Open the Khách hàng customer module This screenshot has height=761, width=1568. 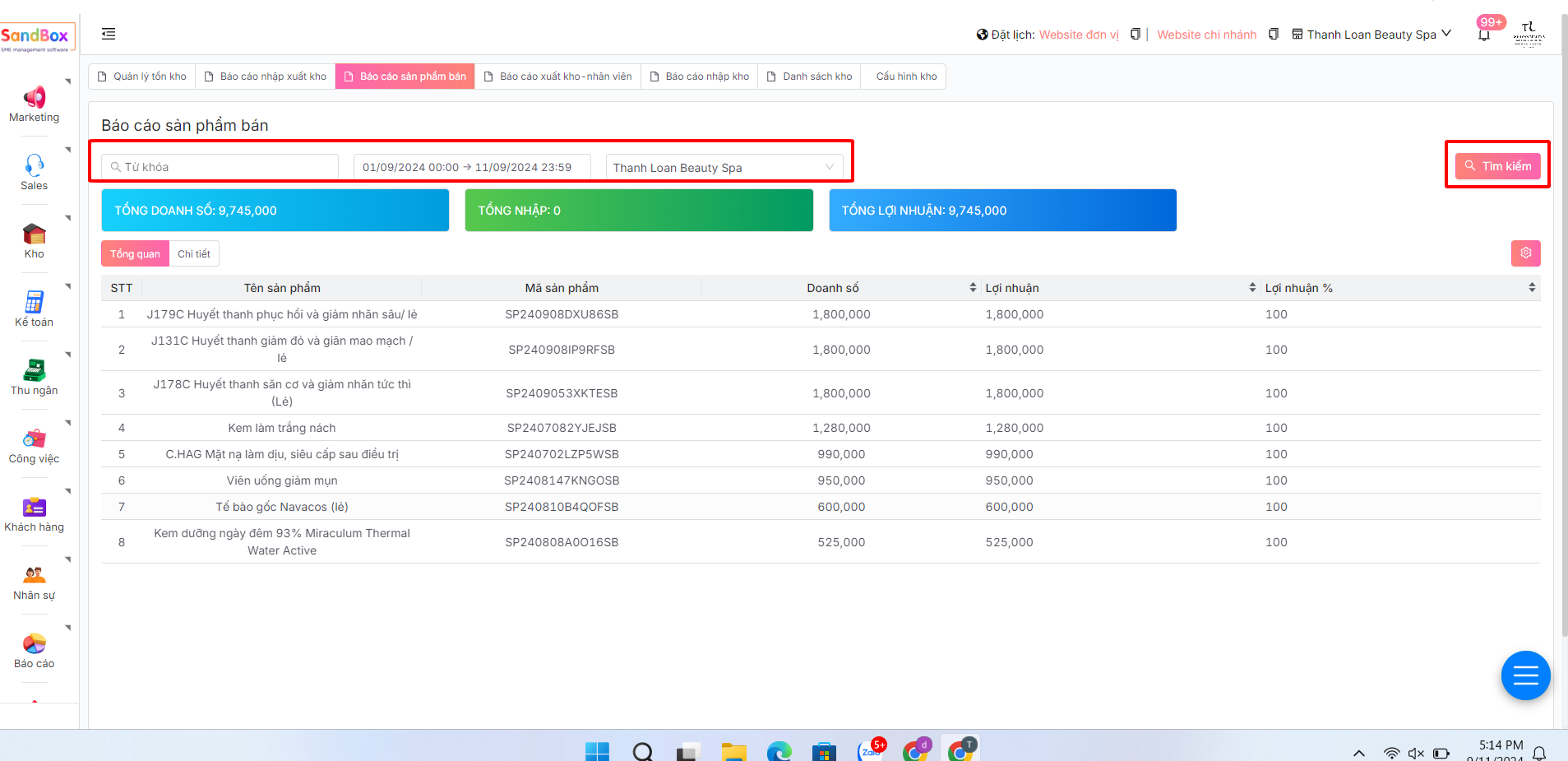point(34,508)
